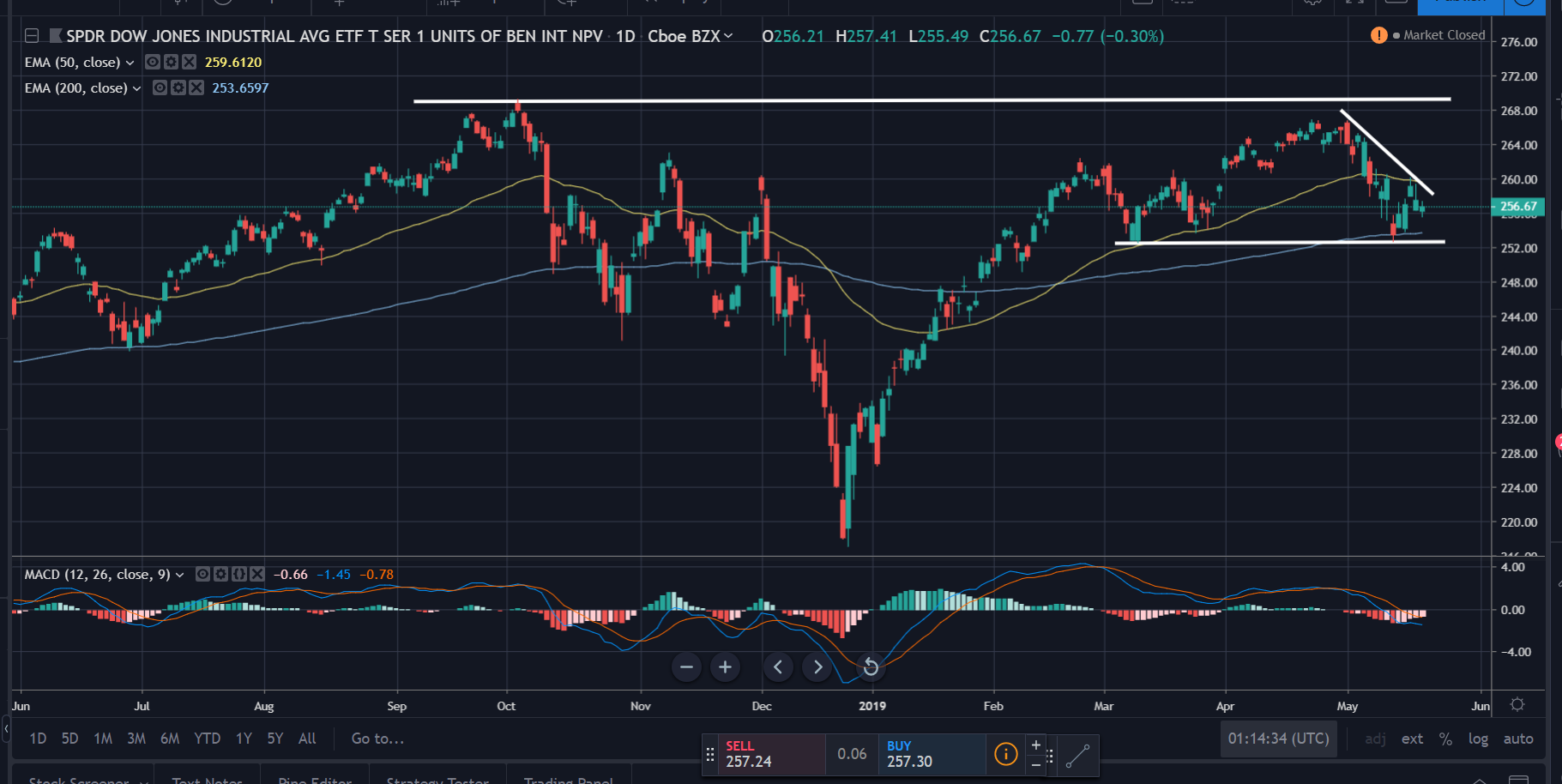Expand the EMA (50, close) indicator menu
The height and width of the screenshot is (784, 1562).
130,63
